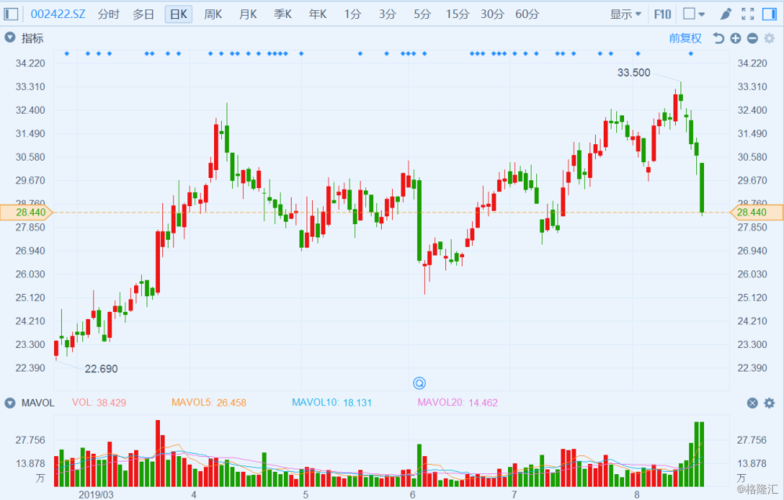784x500 pixels.
Task: Expand the MAVOL indicator selector
Action: 11,403
